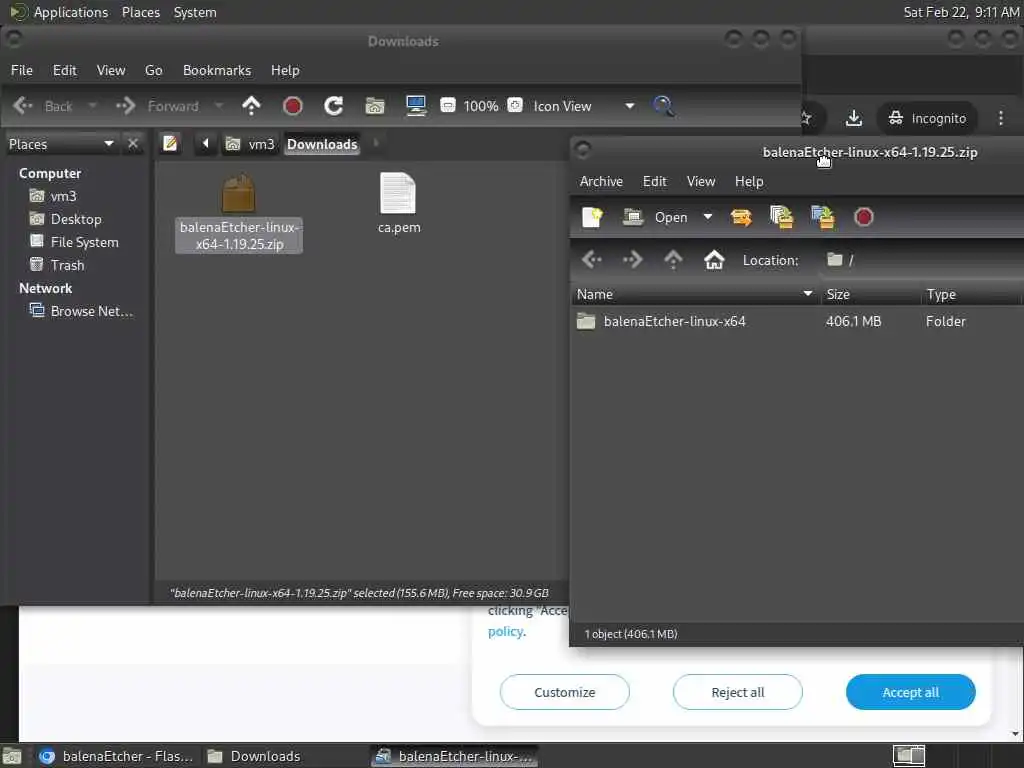Image resolution: width=1024 pixels, height=768 pixels.
Task: Click the Add folder to archive icon
Action: [x=823, y=217]
